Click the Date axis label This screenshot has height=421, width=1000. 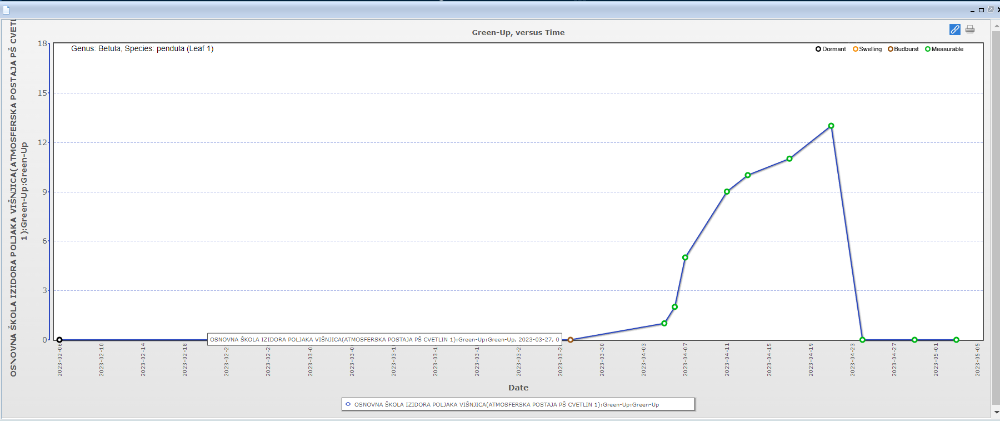[x=518, y=387]
